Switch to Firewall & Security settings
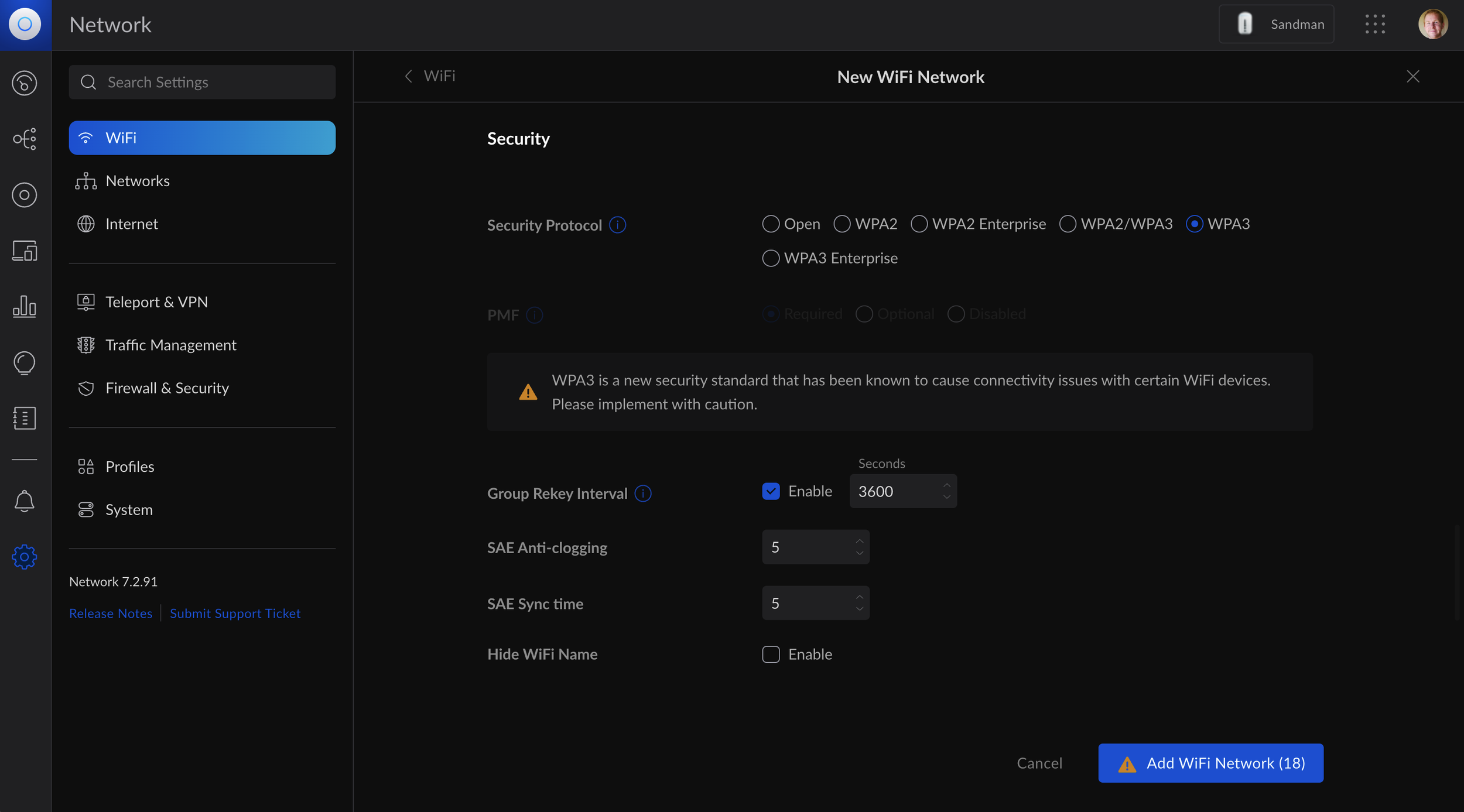Image resolution: width=1464 pixels, height=812 pixels. coord(167,388)
